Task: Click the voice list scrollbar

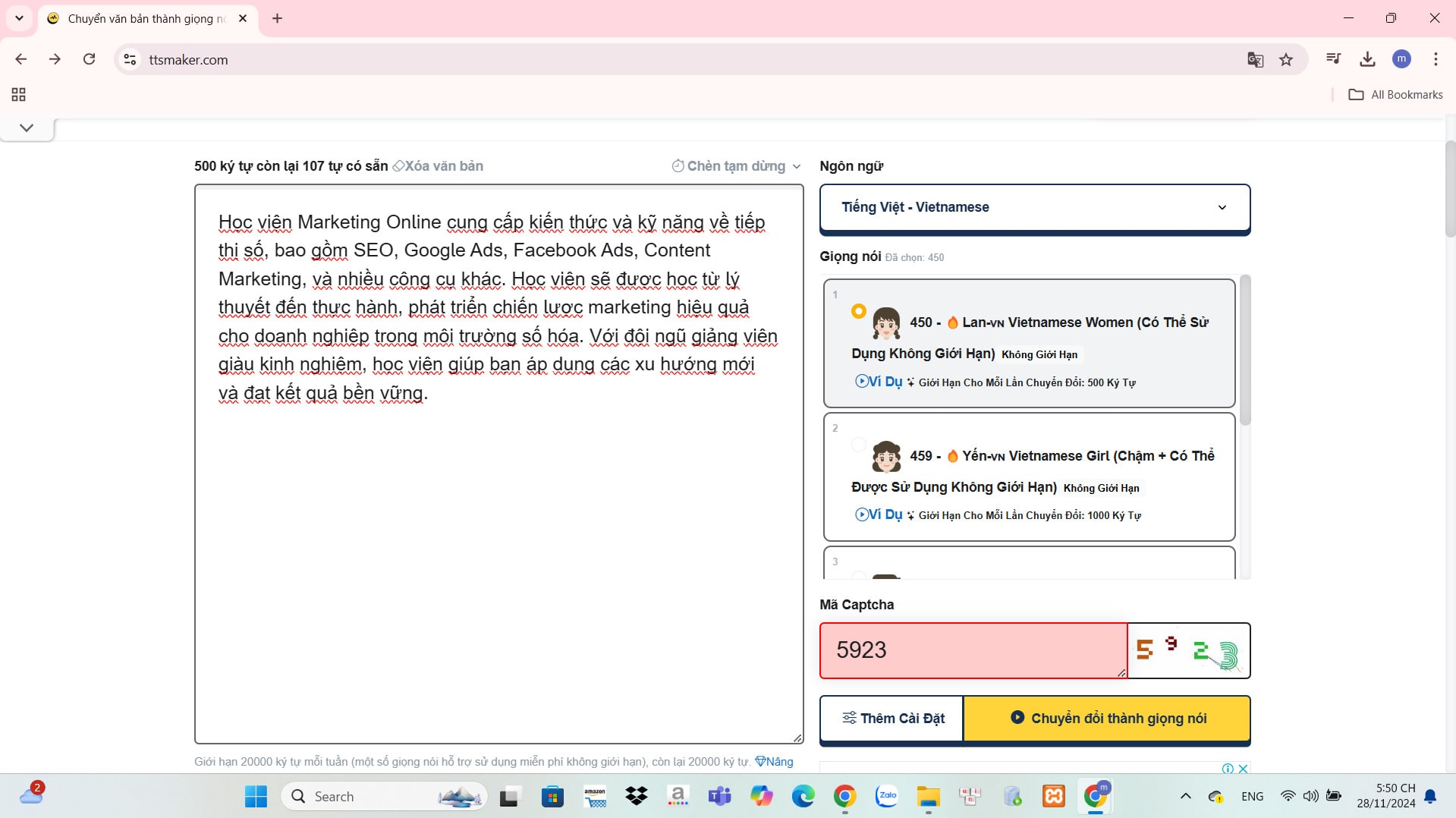Action: coord(1244,351)
